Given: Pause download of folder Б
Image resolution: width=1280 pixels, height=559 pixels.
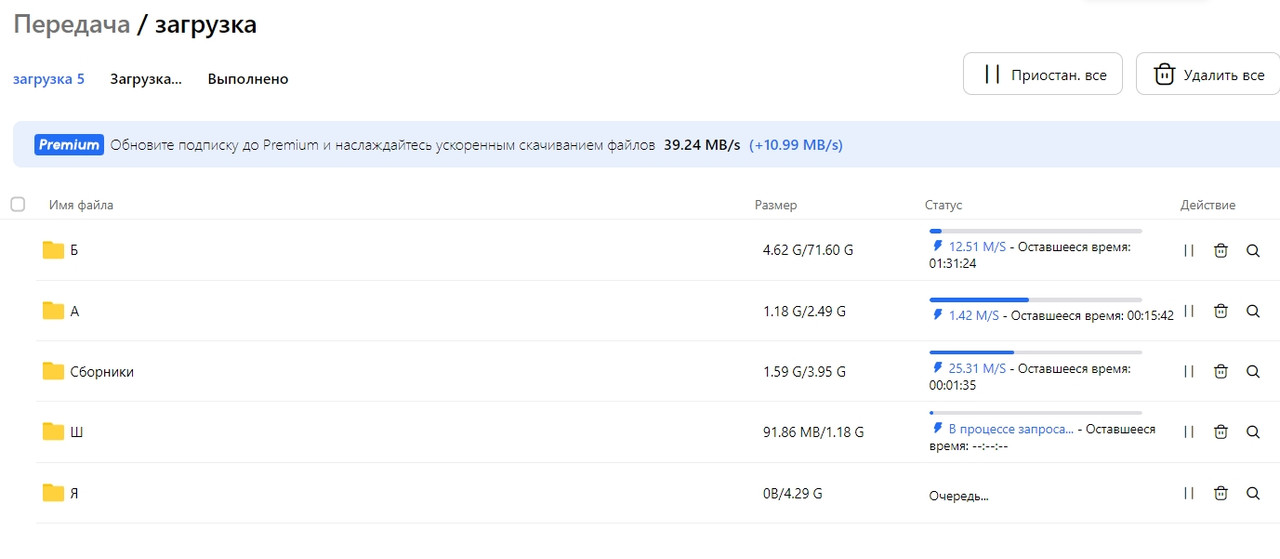Looking at the screenshot, I should [1189, 251].
